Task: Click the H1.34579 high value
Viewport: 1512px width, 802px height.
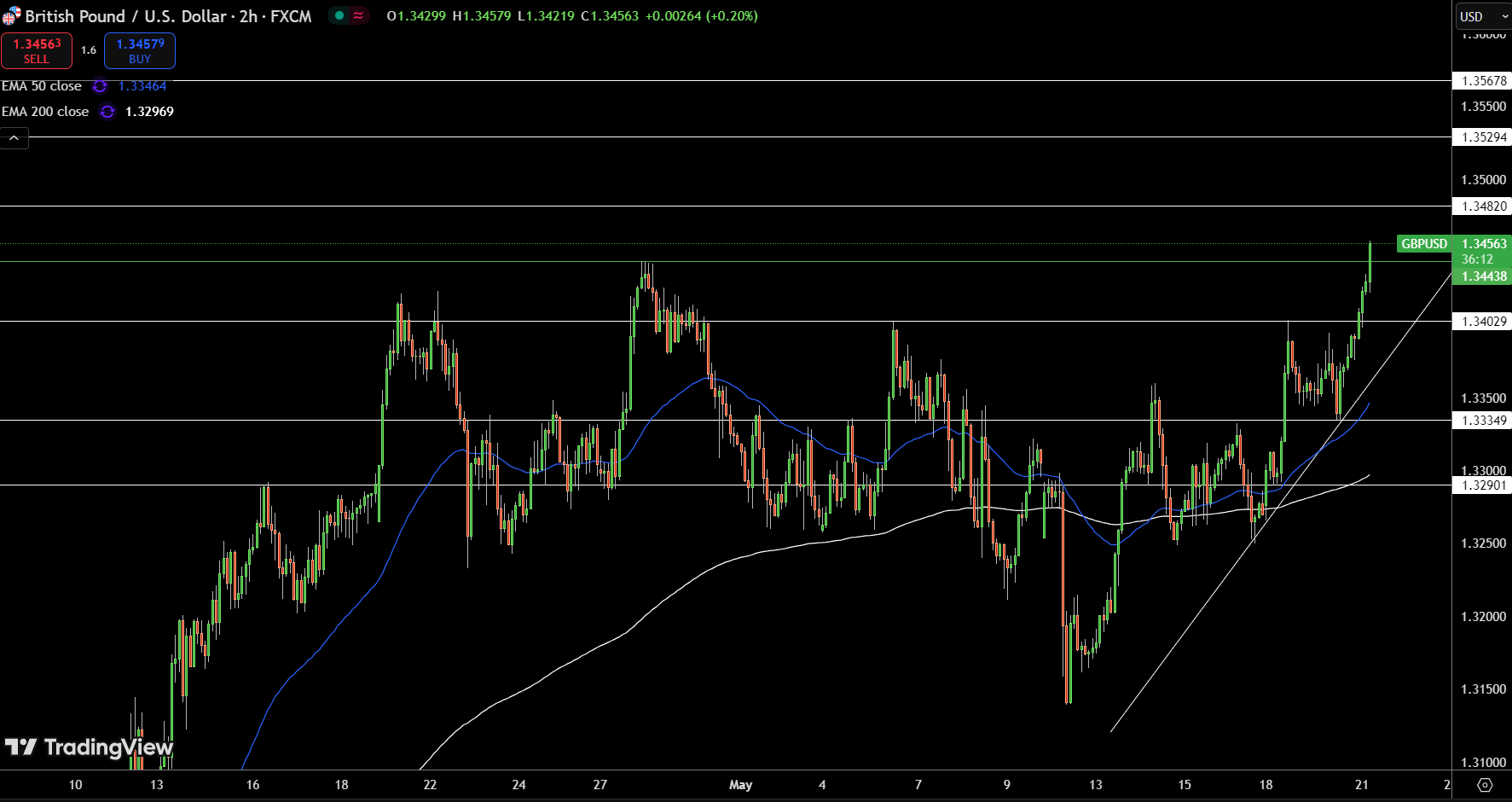Action: coord(481,16)
